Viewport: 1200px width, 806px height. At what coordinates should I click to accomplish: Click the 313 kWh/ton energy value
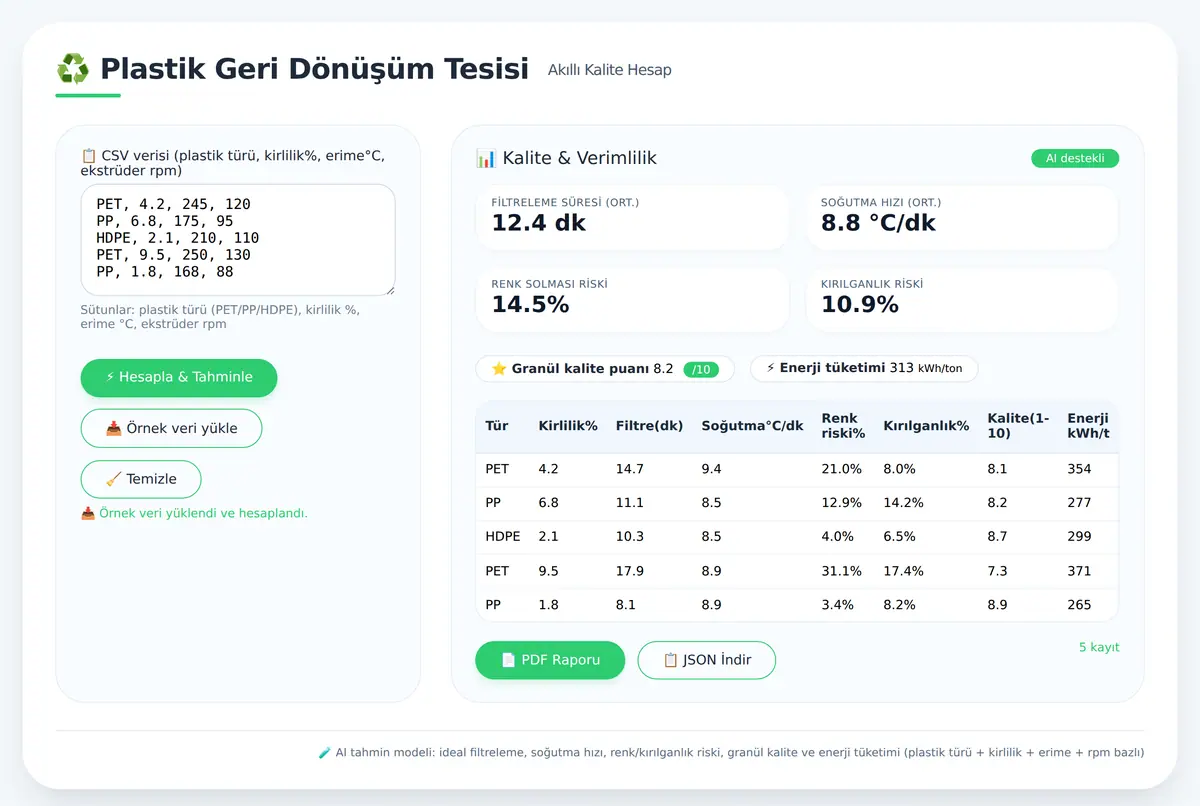click(x=926, y=368)
